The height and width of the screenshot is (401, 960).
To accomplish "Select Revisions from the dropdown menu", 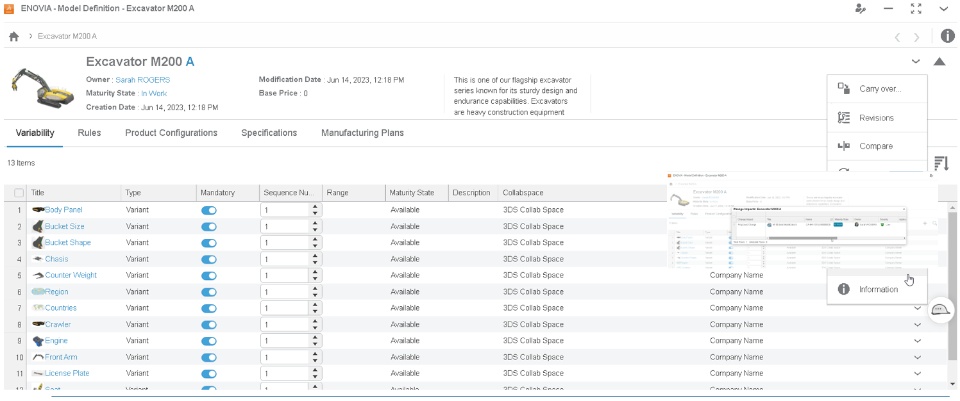I will click(x=876, y=118).
